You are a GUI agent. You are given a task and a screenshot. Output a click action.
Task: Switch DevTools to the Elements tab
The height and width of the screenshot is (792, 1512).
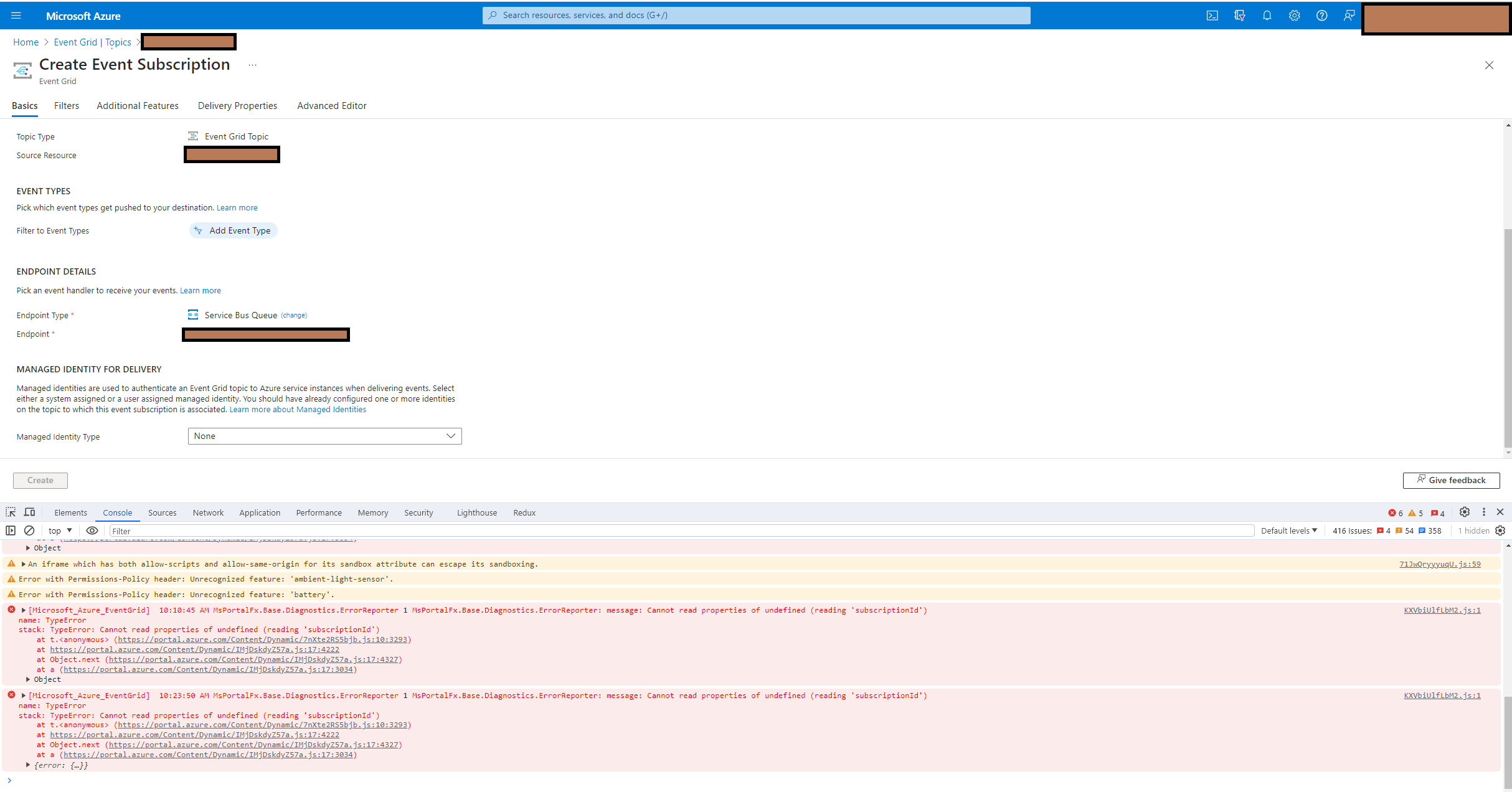(70, 513)
